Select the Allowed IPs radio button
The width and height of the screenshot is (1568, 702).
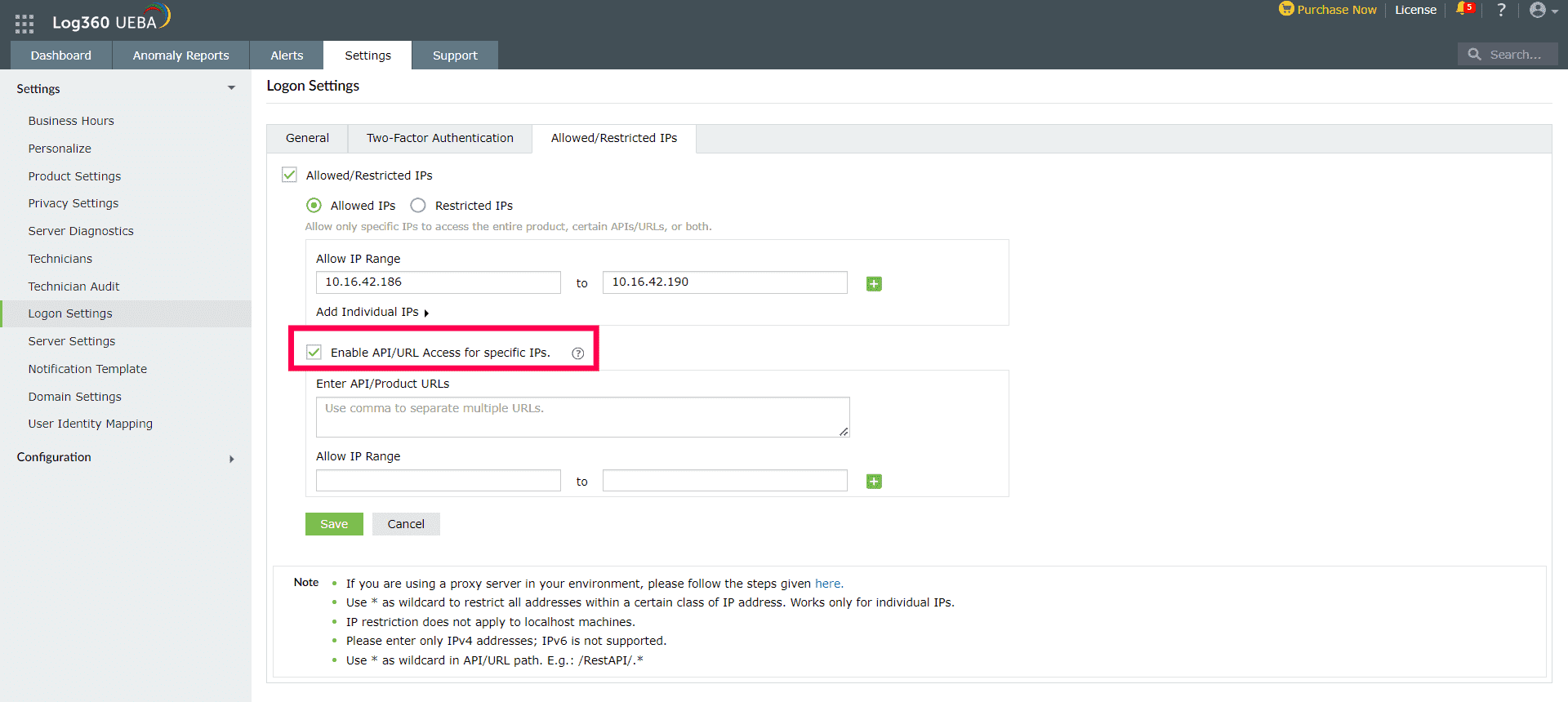[314, 206]
